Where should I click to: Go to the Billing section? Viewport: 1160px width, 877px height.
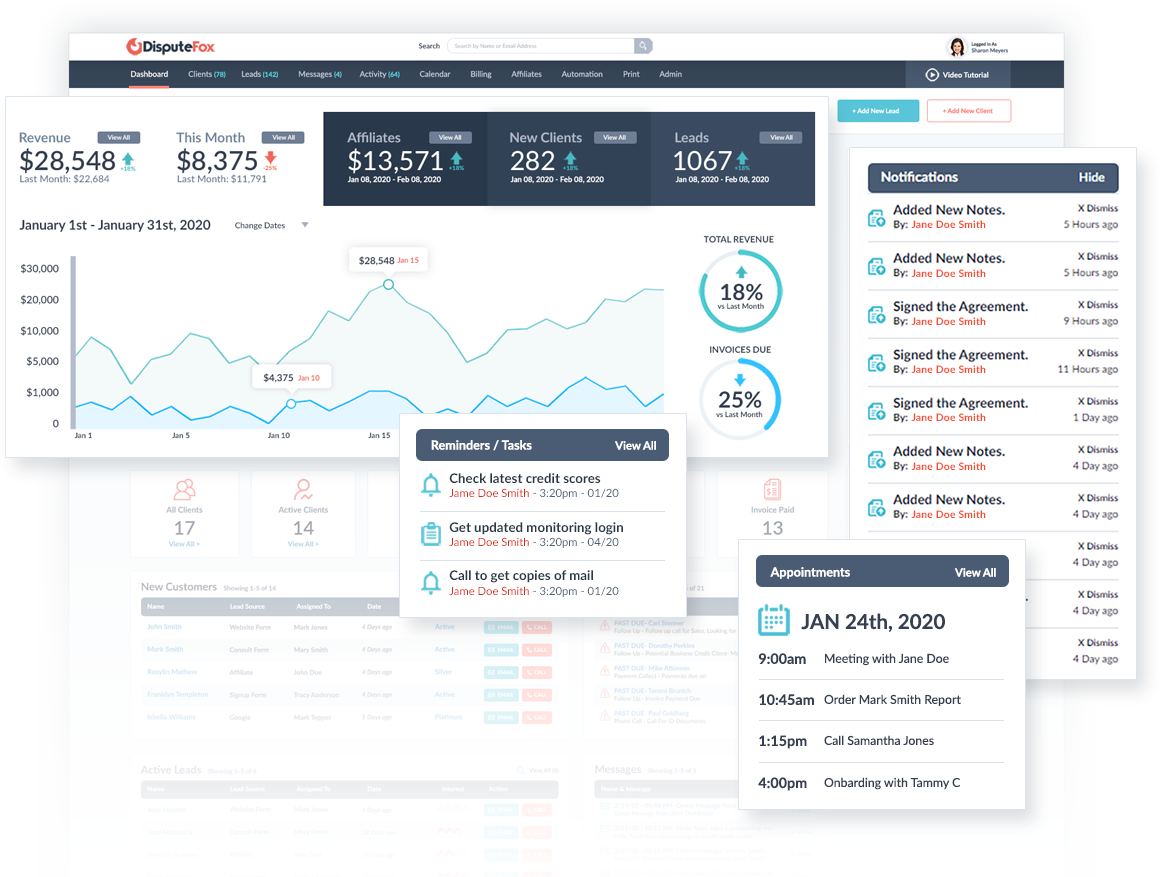tap(480, 74)
